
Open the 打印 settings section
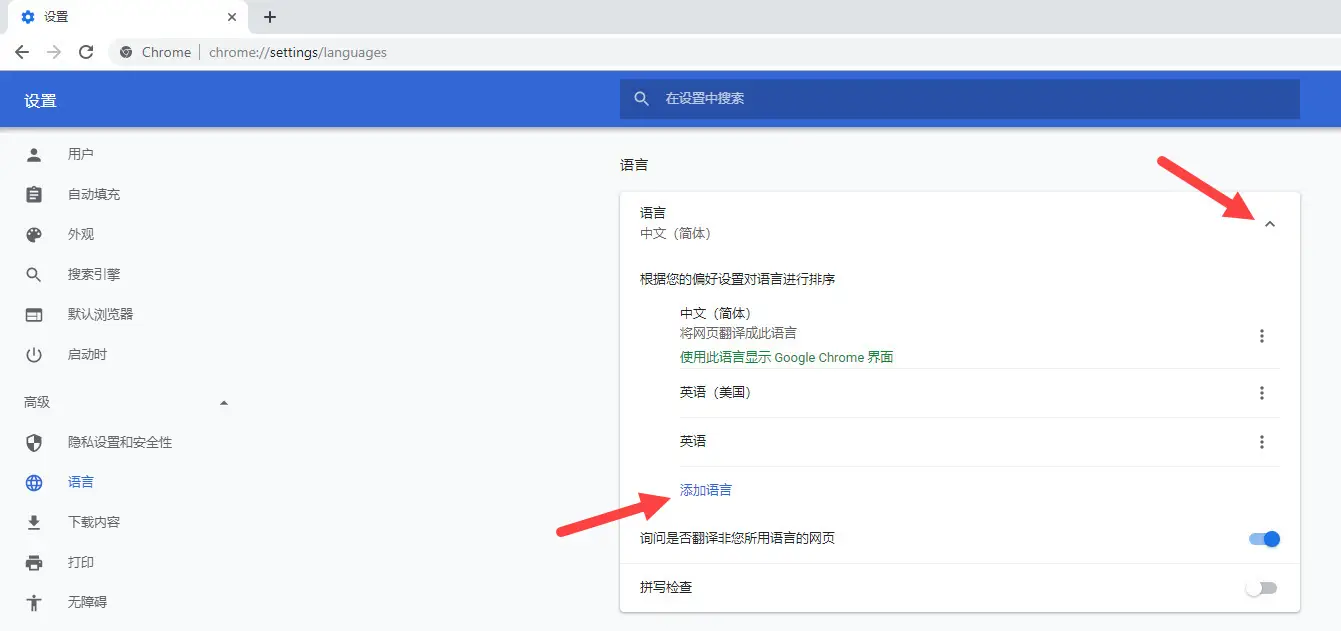(x=81, y=562)
